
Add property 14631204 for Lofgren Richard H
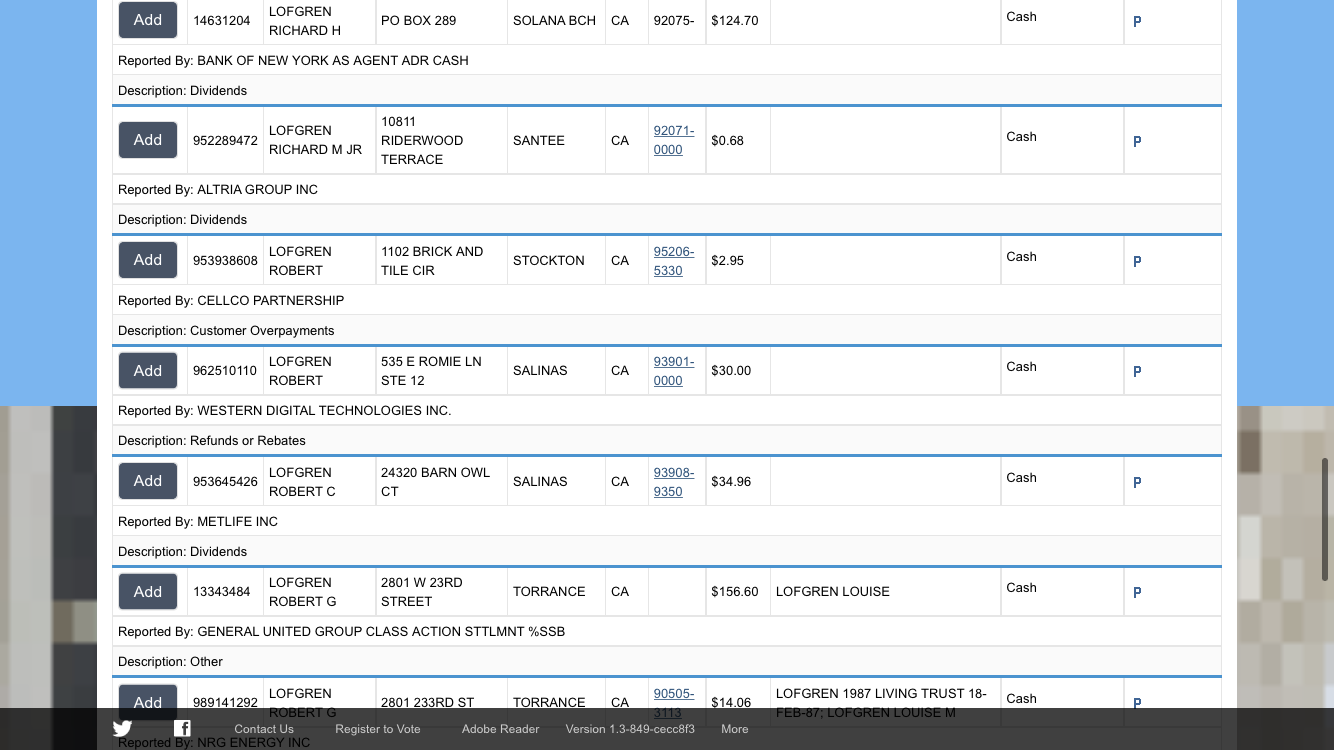148,20
